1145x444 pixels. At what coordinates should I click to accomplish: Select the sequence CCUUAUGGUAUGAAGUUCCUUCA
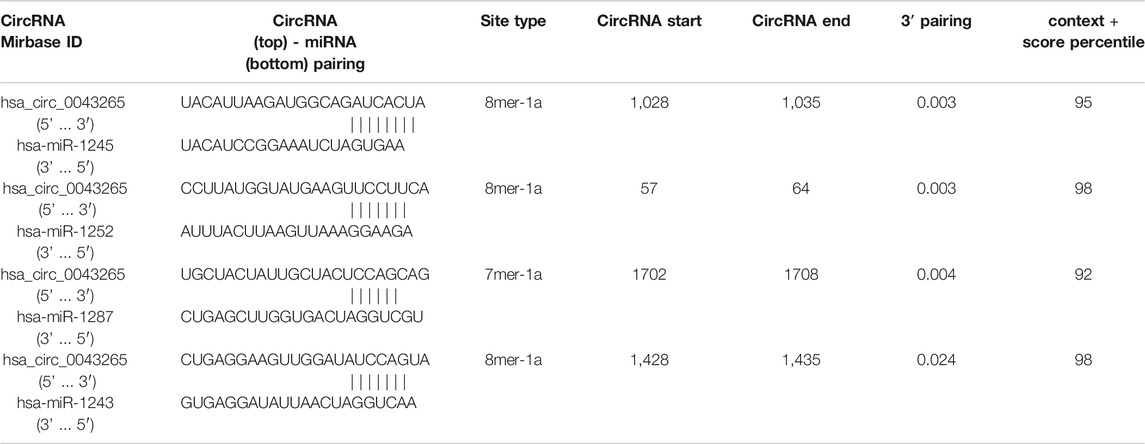point(305,188)
